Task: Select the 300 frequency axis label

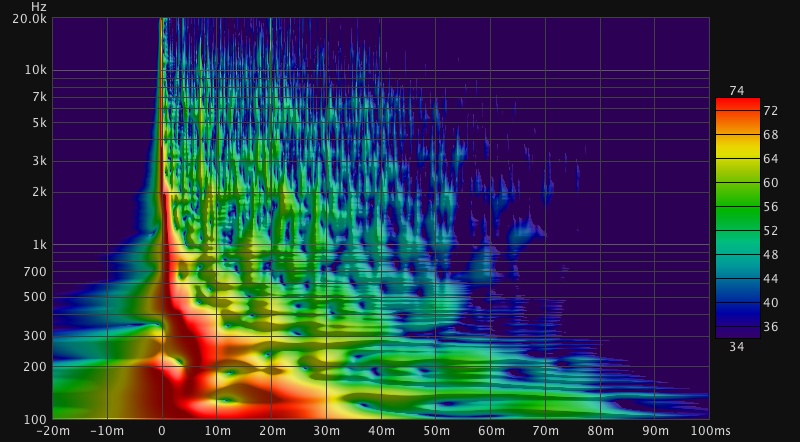Action: [35, 336]
